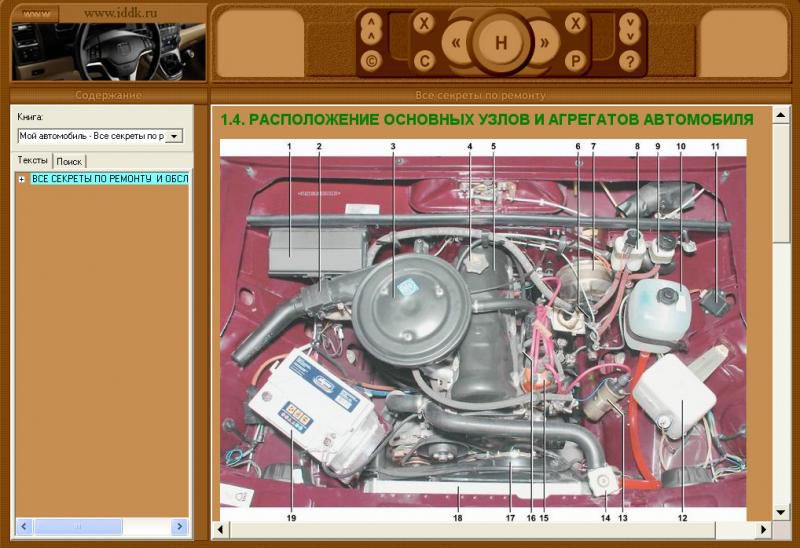Switch to the Поиск tab
Viewport: 800px width, 548px height.
click(69, 161)
